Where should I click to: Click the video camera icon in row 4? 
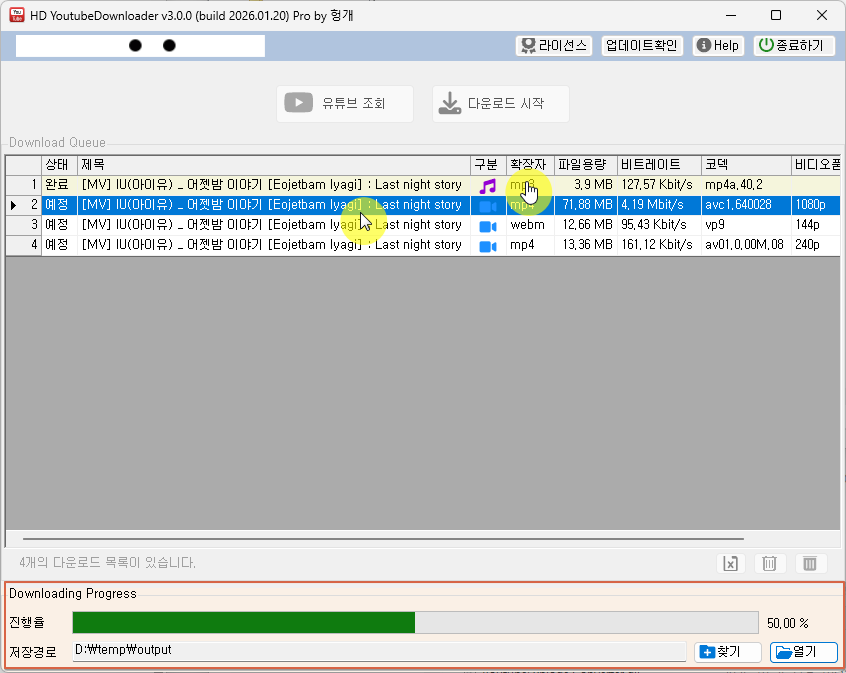488,246
